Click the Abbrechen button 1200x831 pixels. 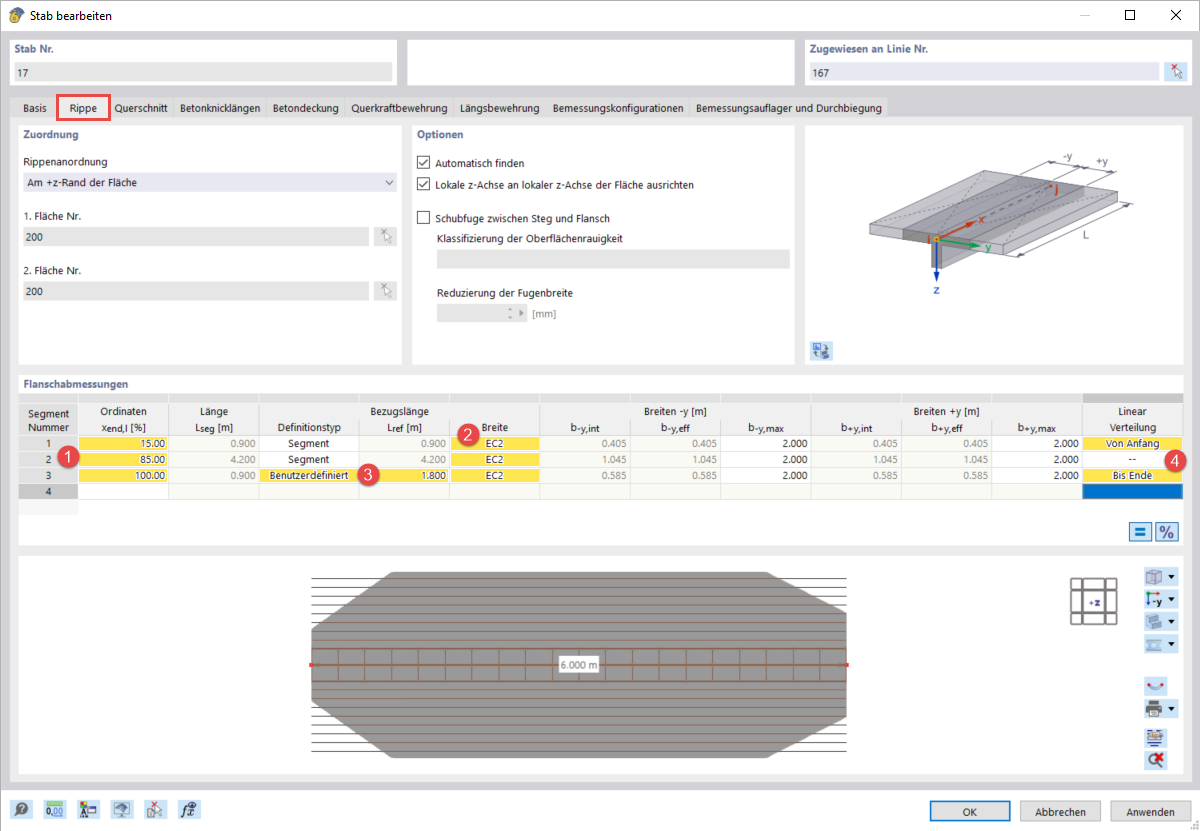click(1060, 811)
